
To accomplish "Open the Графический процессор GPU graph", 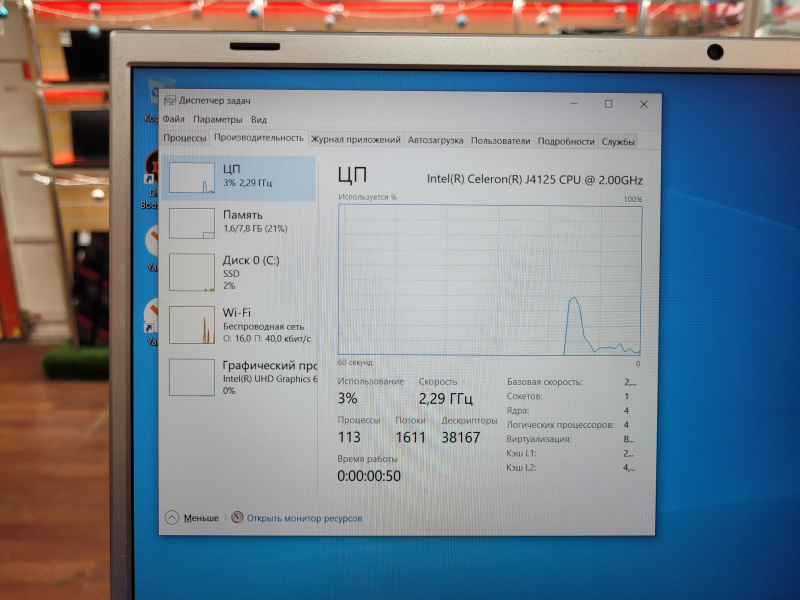I will [x=192, y=377].
